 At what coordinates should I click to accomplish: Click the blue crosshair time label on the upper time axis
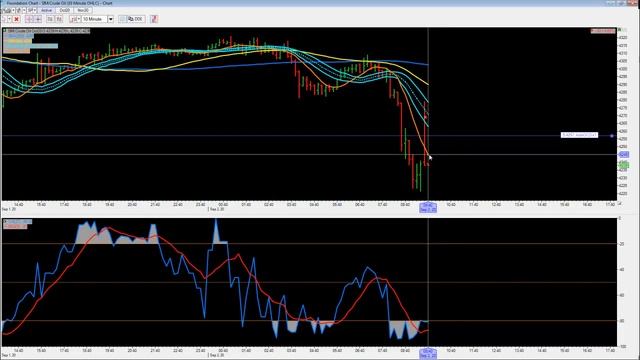coord(428,207)
